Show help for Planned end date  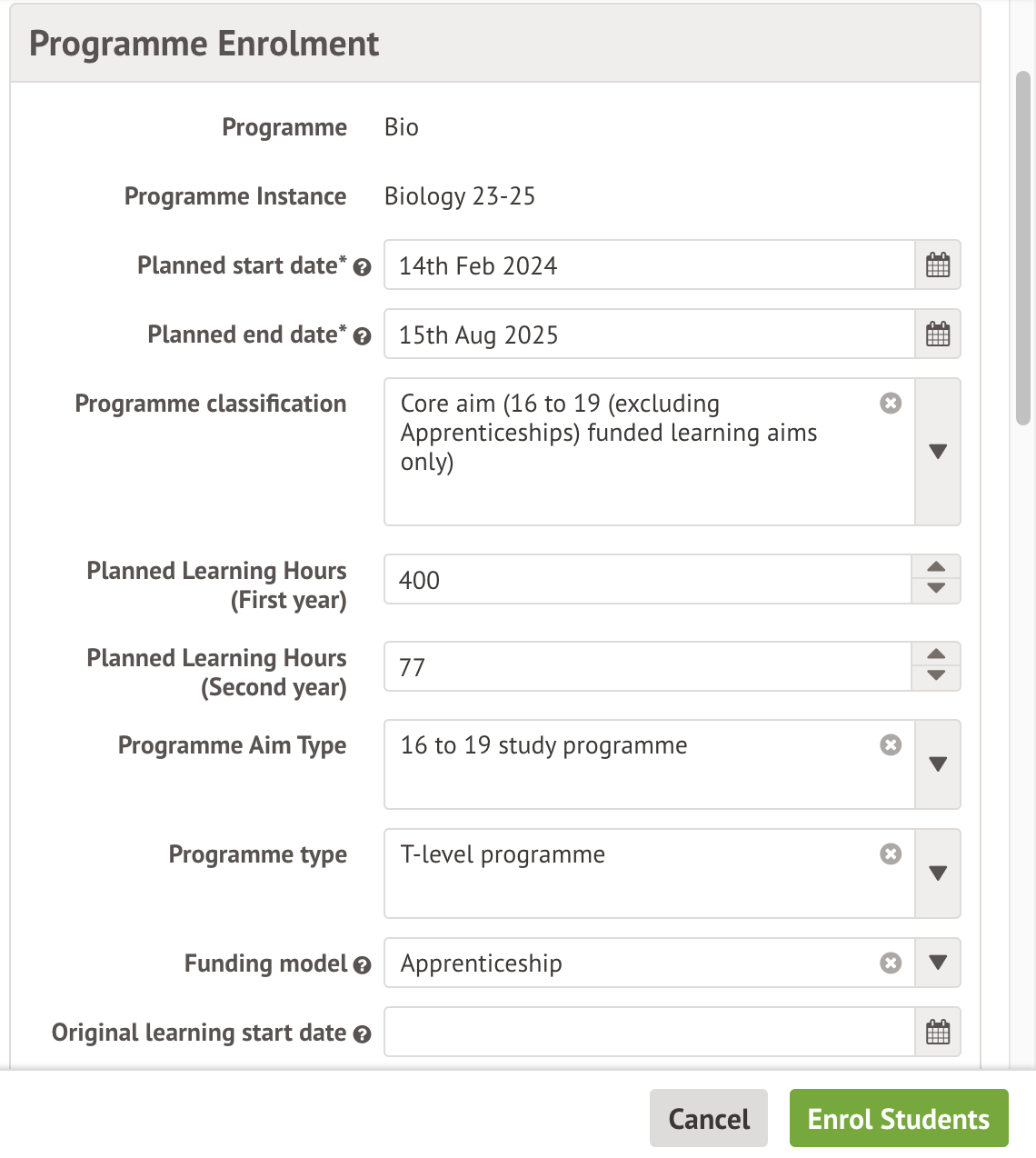(x=362, y=336)
